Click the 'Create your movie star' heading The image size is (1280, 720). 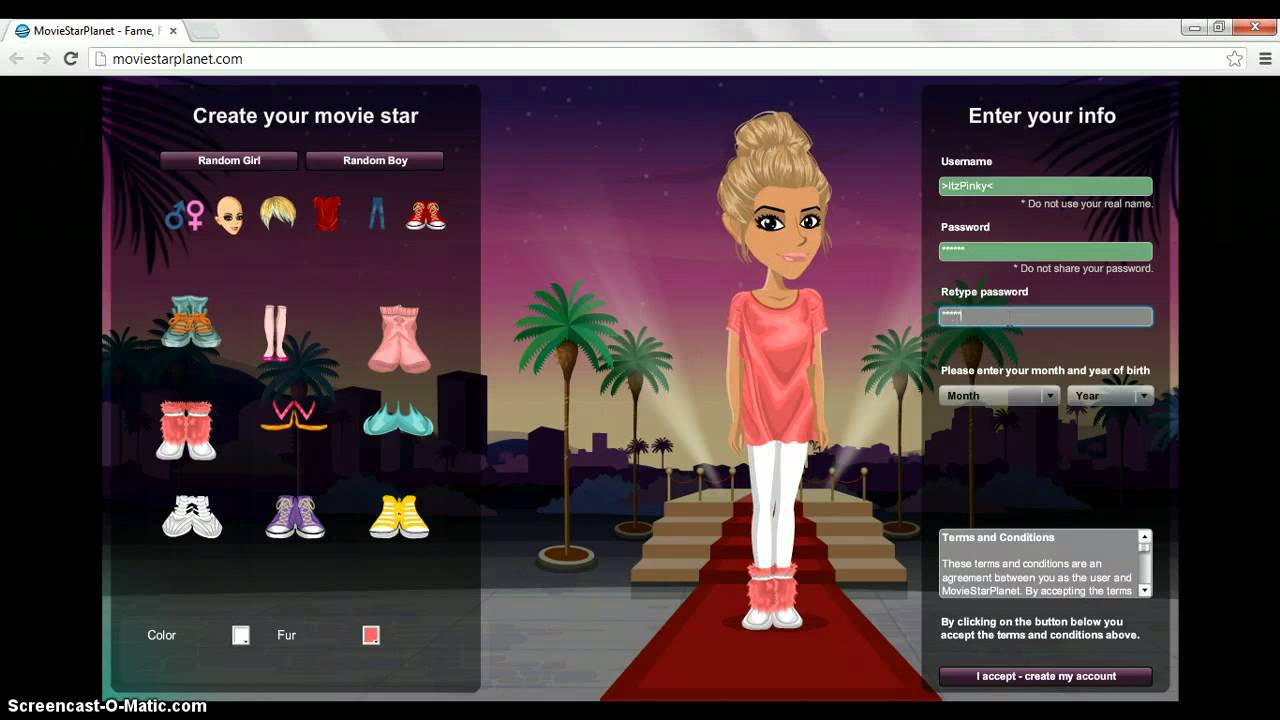pos(305,116)
